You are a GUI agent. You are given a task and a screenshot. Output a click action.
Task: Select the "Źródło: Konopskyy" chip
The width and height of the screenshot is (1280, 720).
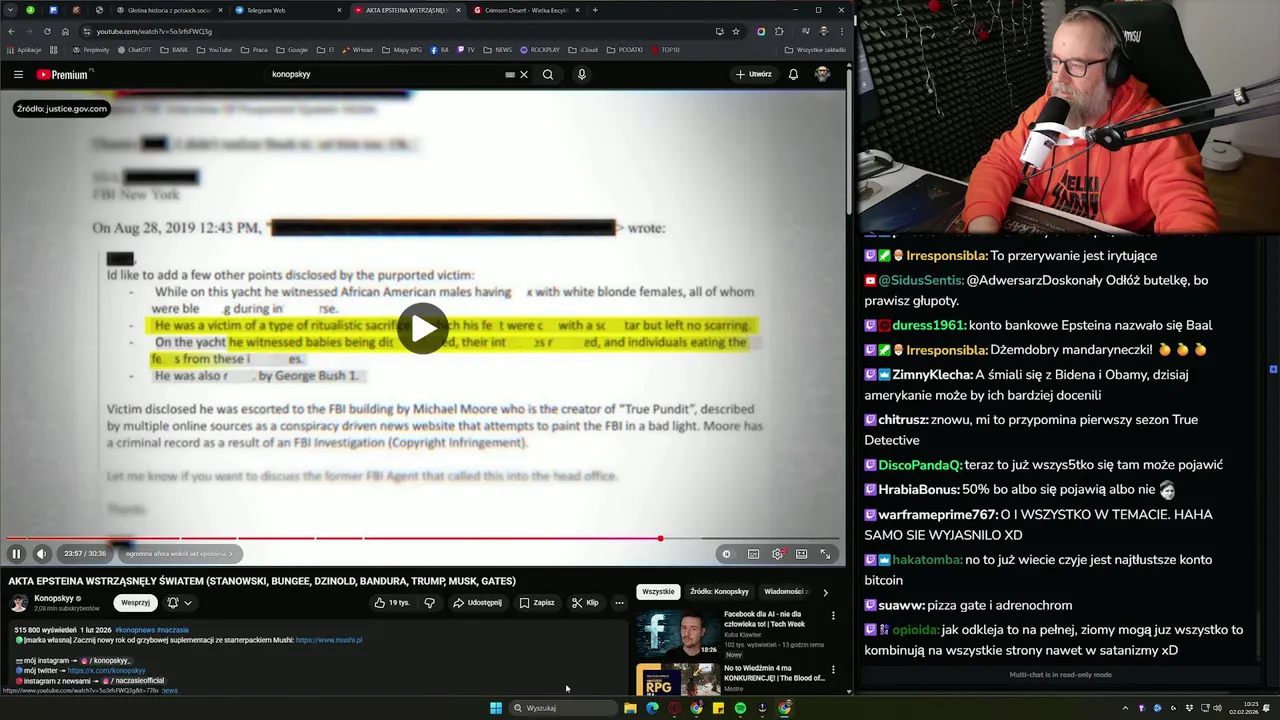tap(719, 592)
